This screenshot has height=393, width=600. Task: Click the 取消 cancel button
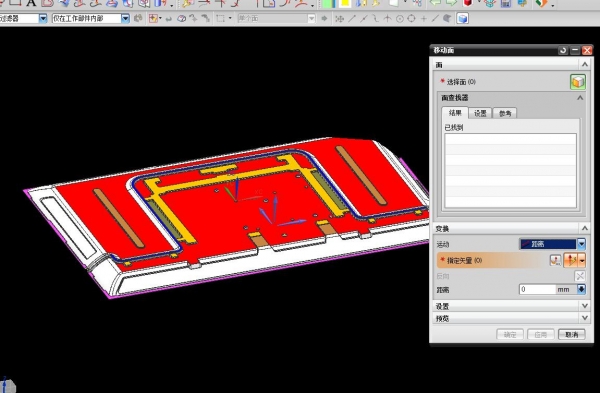tap(571, 334)
